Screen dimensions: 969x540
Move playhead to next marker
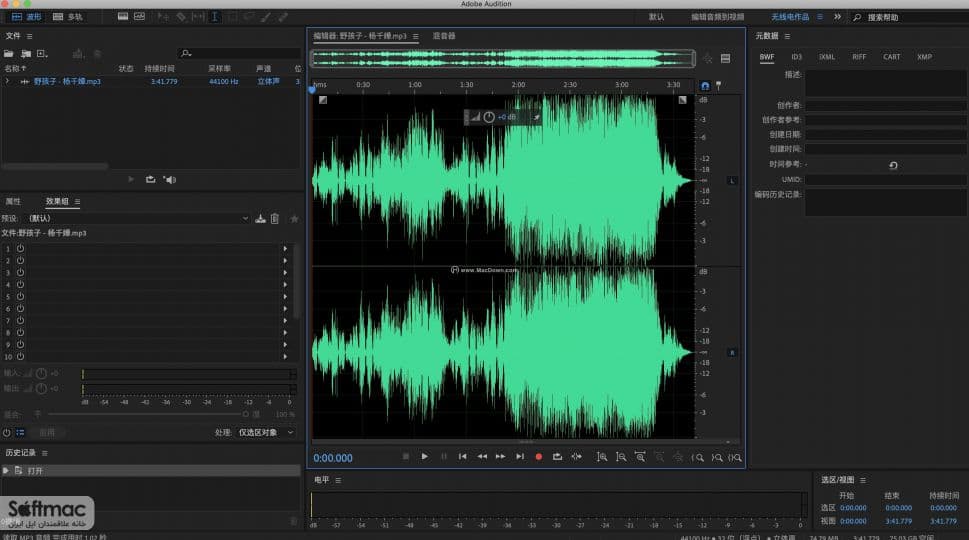pyautogui.click(x=520, y=457)
